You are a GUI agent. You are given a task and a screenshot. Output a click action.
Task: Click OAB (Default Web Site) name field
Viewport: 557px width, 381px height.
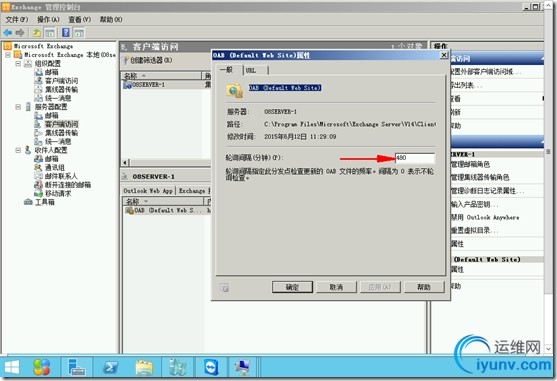[285, 88]
